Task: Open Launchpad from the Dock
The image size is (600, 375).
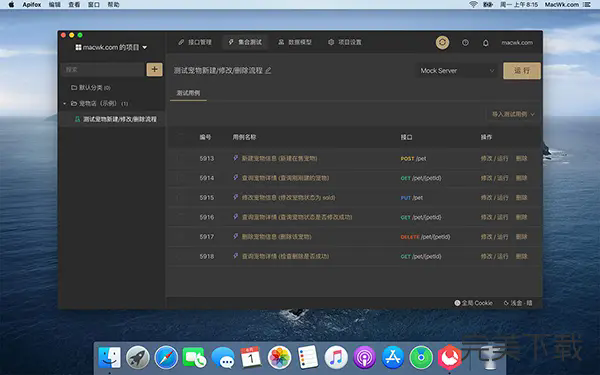Action: (138, 357)
